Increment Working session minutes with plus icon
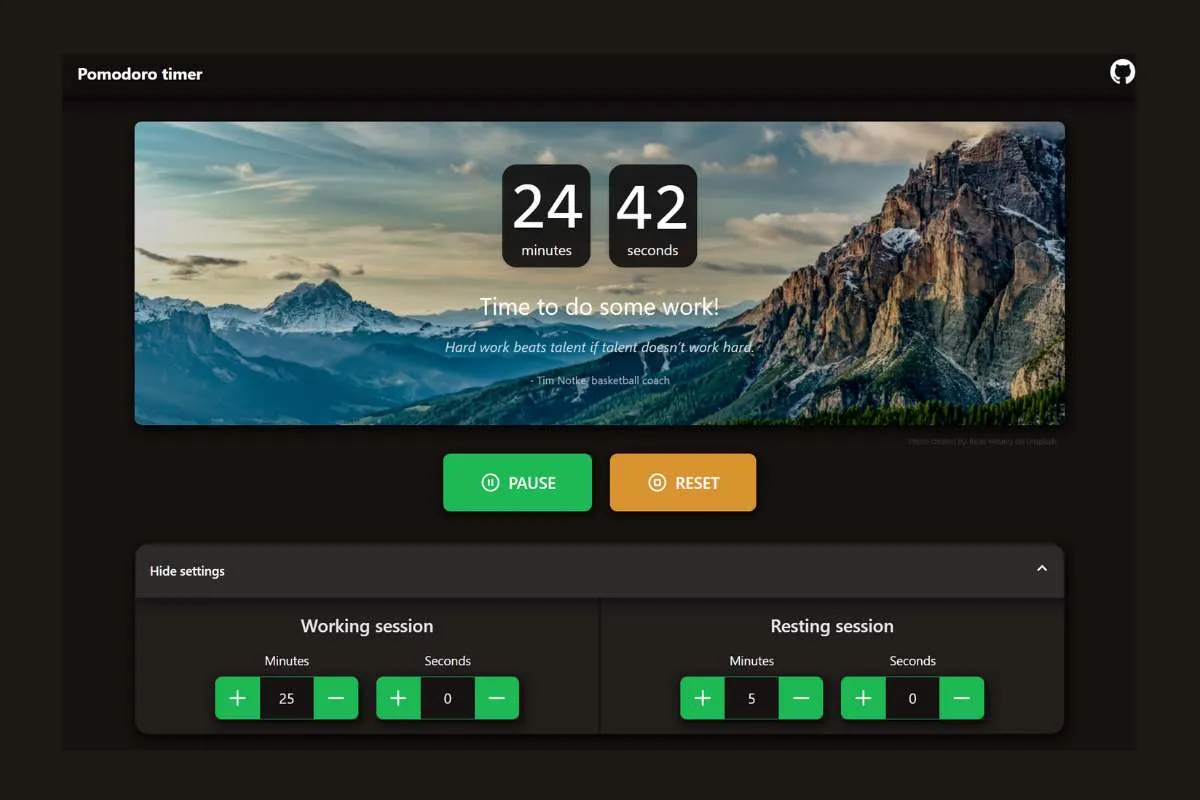Image resolution: width=1200 pixels, height=800 pixels. 237,698
